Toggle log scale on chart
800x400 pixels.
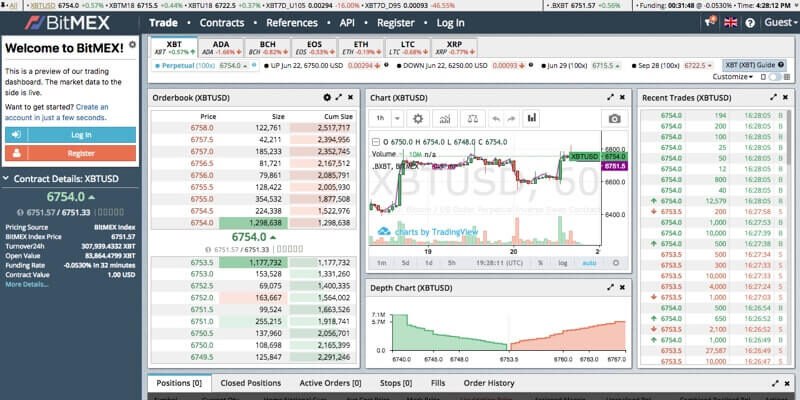562,263
